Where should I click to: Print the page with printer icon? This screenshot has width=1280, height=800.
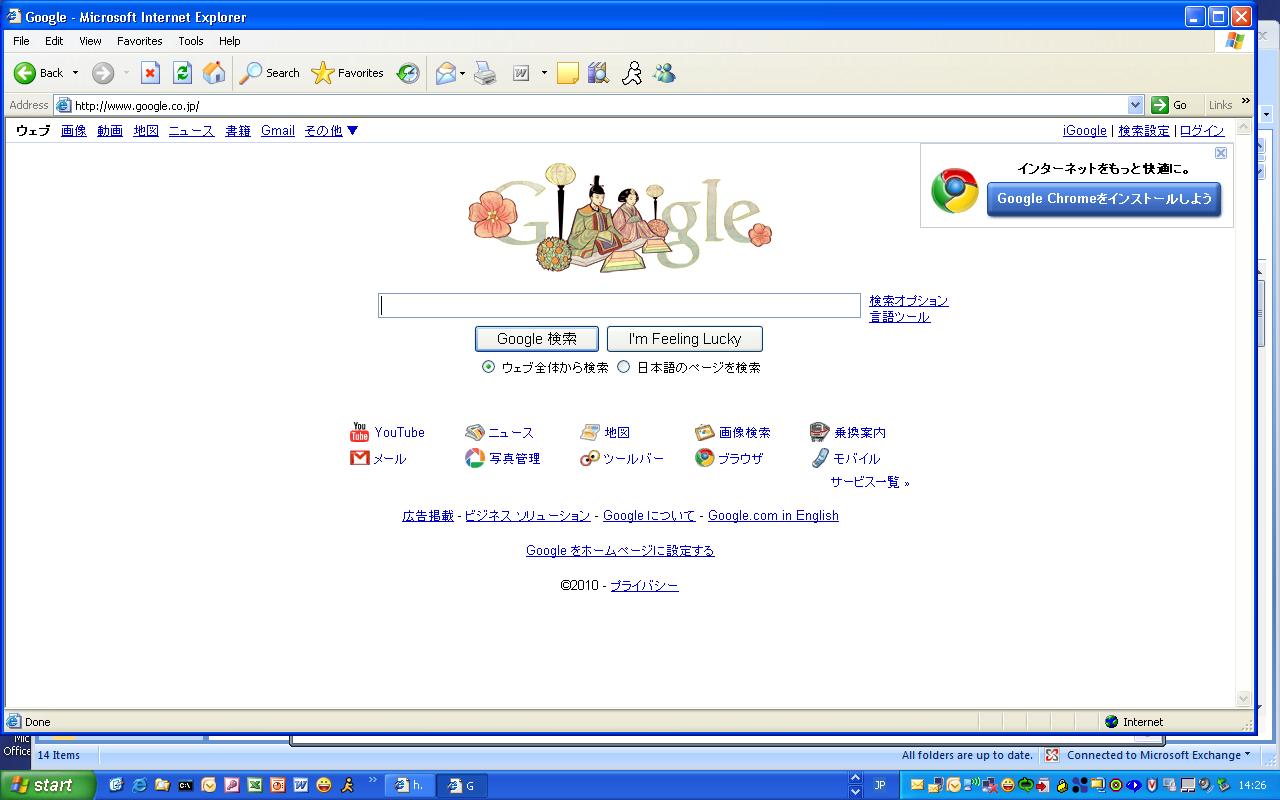pos(486,73)
